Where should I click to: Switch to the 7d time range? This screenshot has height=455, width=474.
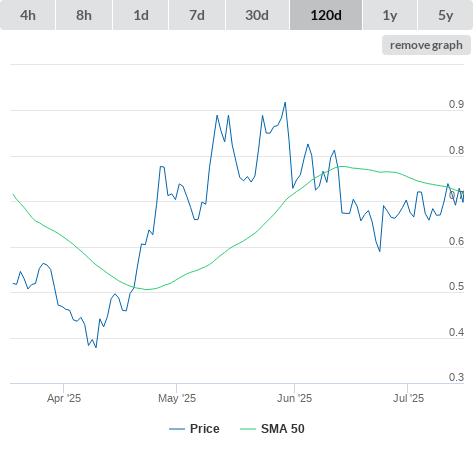click(197, 15)
